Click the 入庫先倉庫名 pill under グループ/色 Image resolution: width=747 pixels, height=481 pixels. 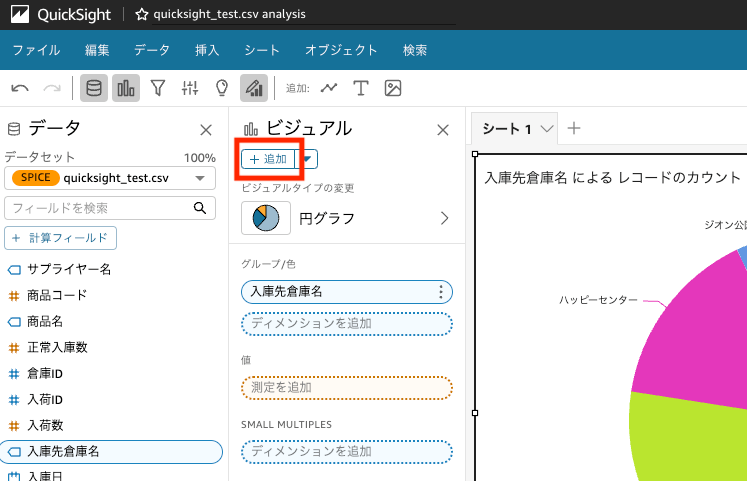347,292
